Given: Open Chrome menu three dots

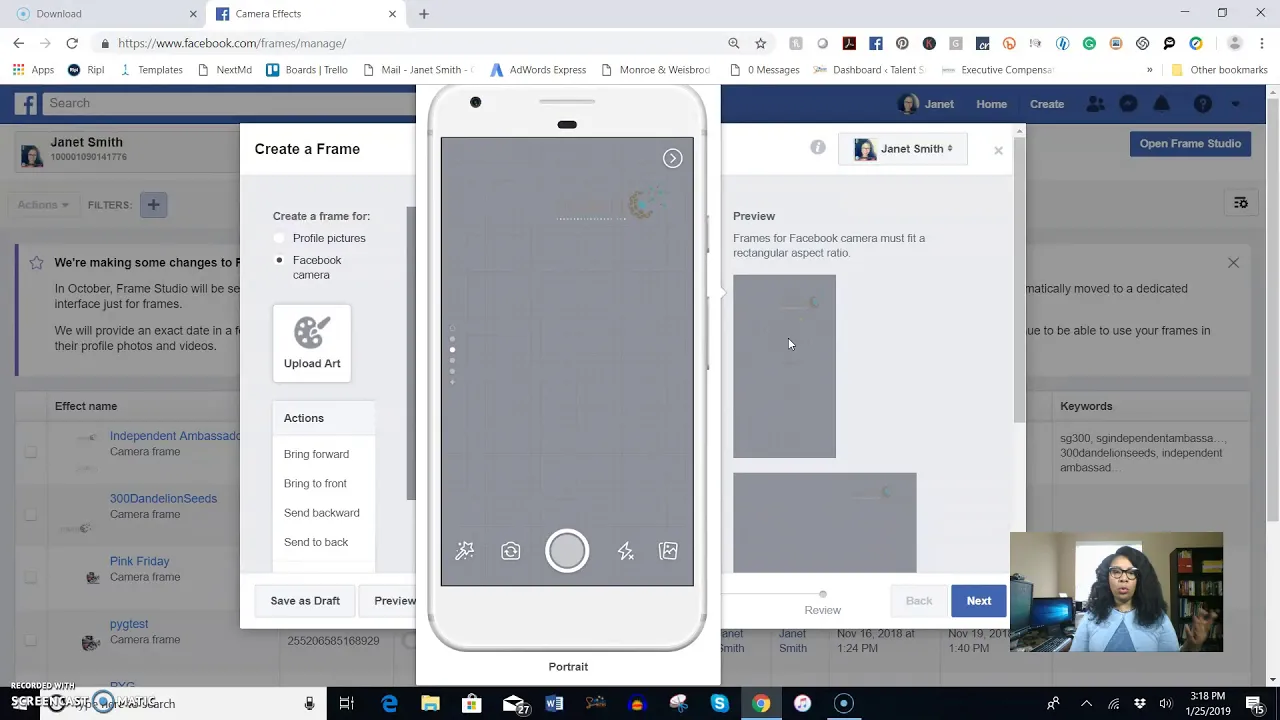Looking at the screenshot, I should point(1262,43).
